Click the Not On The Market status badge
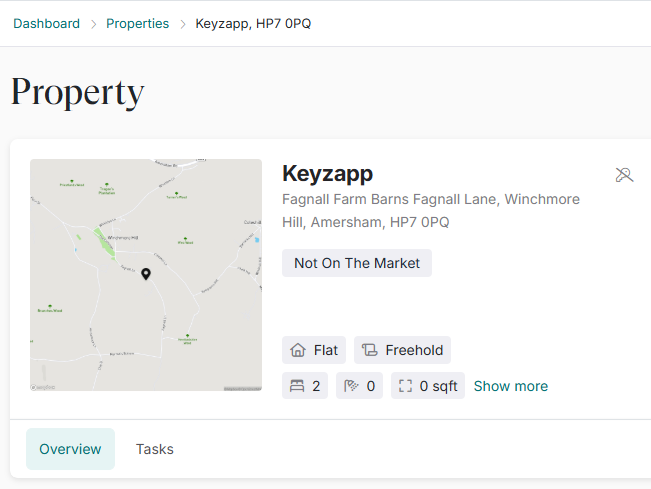The image size is (651, 489). 357,263
